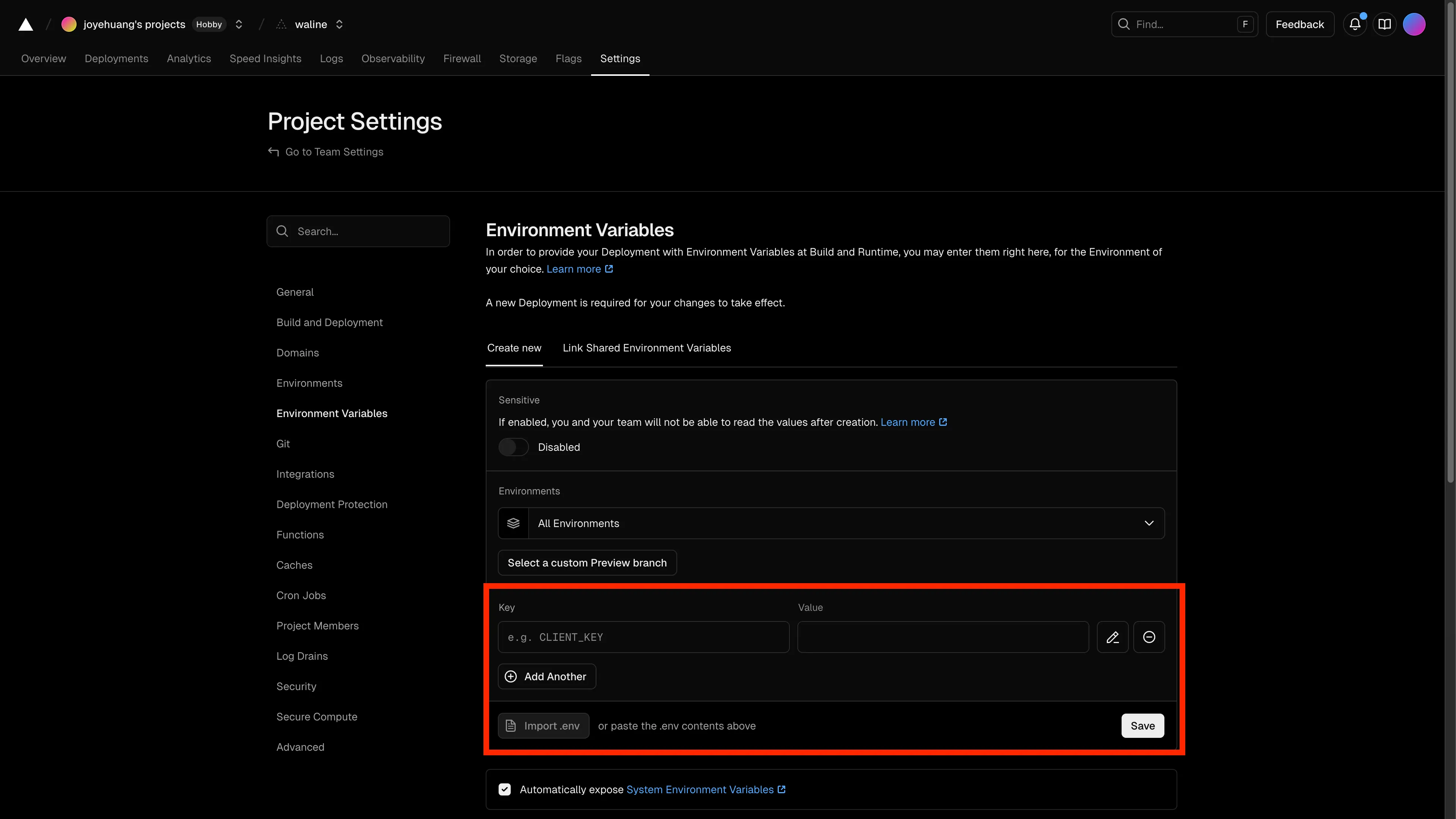Focus the Key input field
The height and width of the screenshot is (819, 1456).
[x=643, y=637]
